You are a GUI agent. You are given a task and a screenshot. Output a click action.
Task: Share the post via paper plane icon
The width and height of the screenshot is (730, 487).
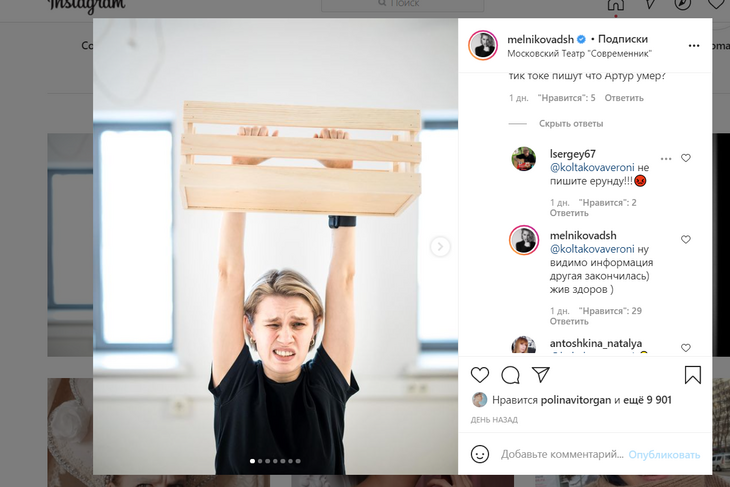[x=541, y=374]
